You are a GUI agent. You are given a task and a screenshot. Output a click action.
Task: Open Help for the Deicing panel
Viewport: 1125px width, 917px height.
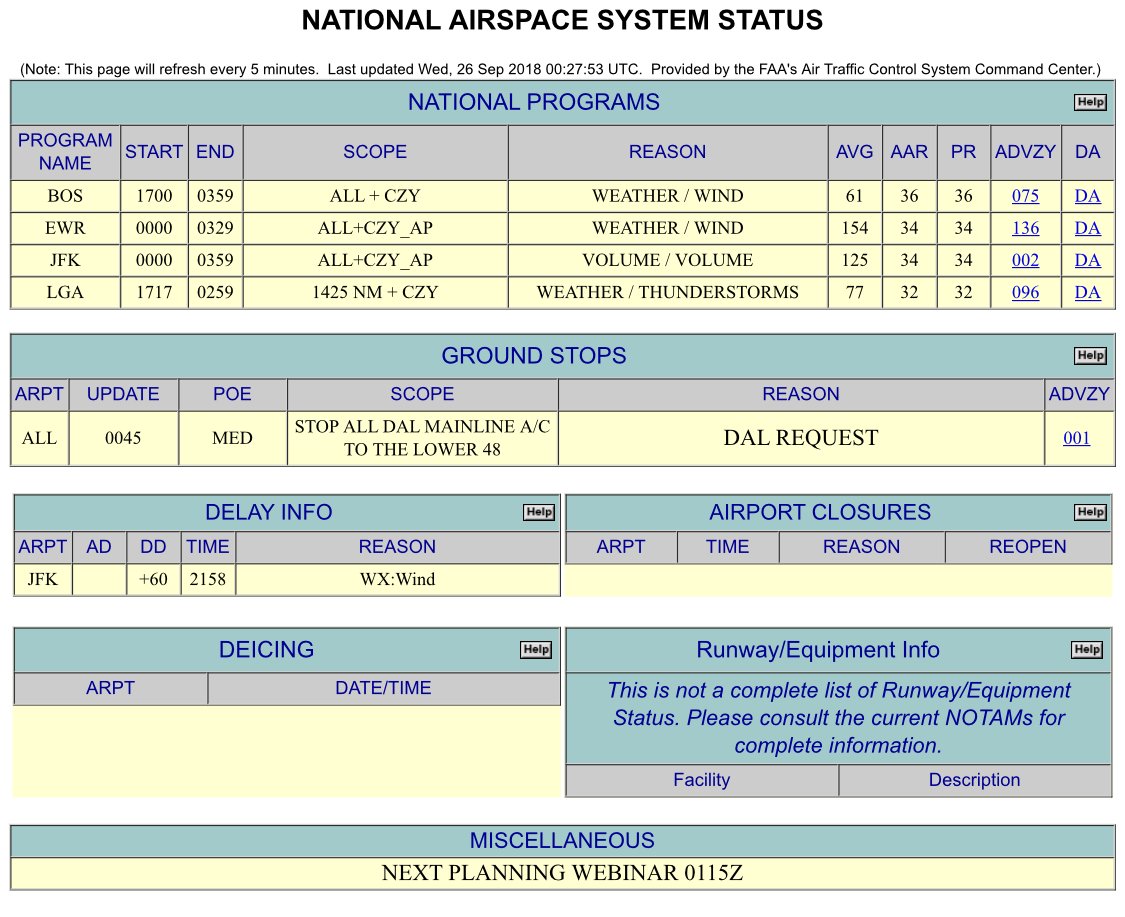point(536,649)
